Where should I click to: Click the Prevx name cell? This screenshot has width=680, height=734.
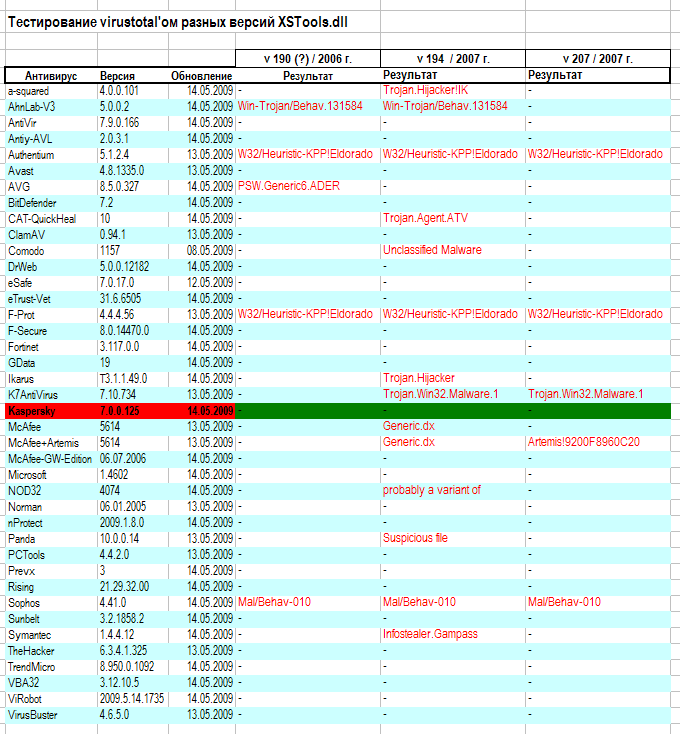51,571
